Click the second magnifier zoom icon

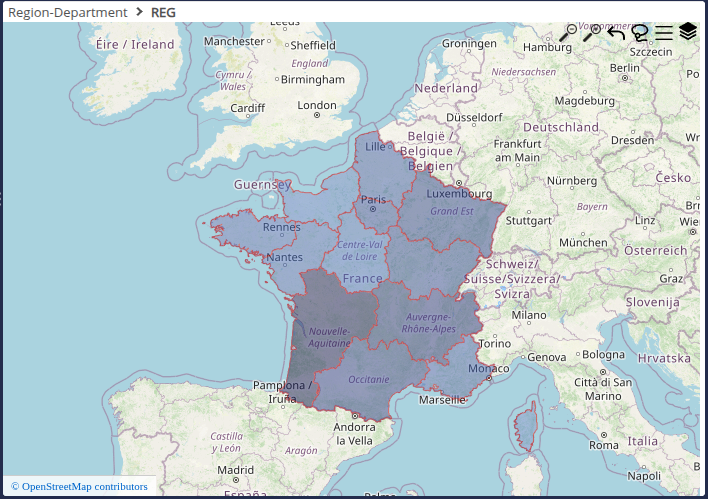(x=592, y=33)
